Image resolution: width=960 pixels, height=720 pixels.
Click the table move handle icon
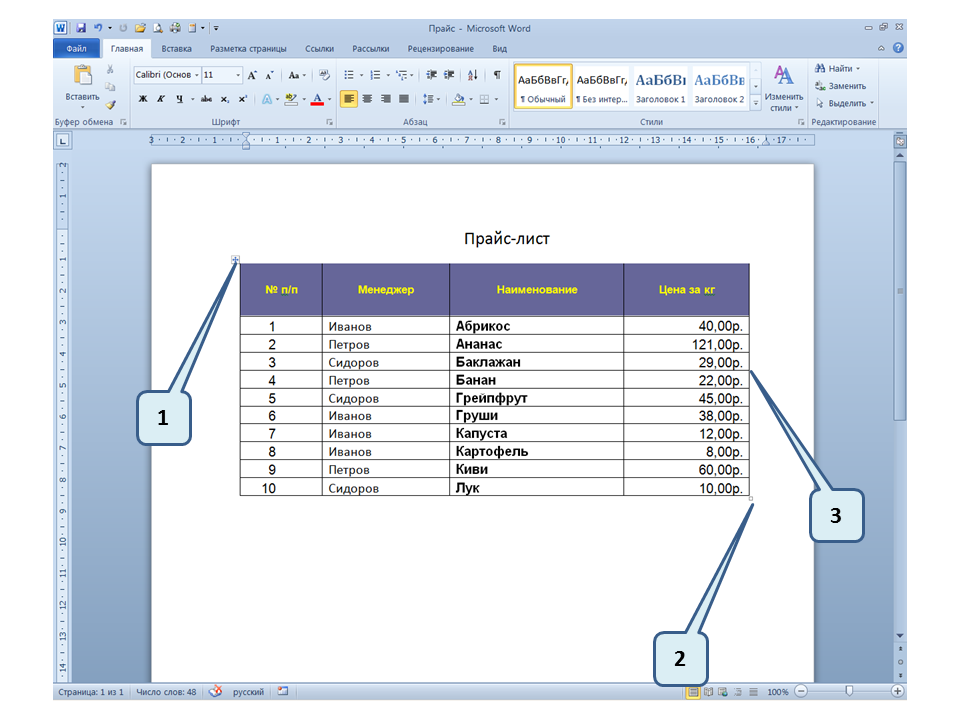[x=236, y=260]
